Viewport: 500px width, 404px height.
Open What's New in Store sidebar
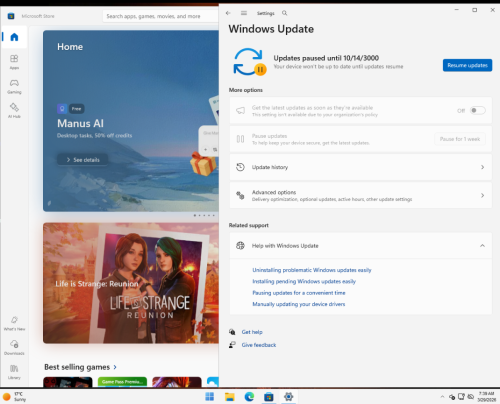tap(14, 323)
